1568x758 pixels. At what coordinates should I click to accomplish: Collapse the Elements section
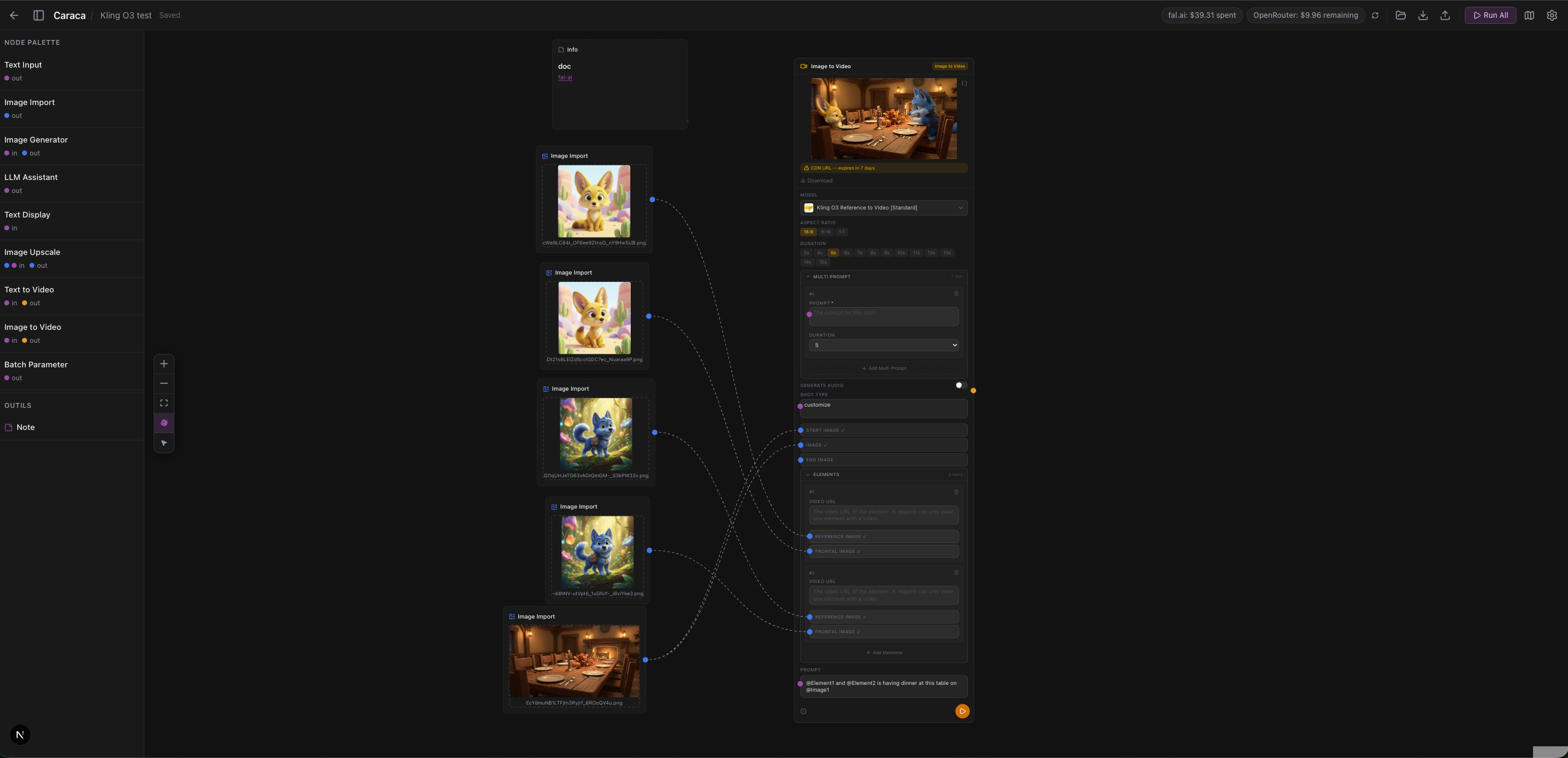coord(808,474)
